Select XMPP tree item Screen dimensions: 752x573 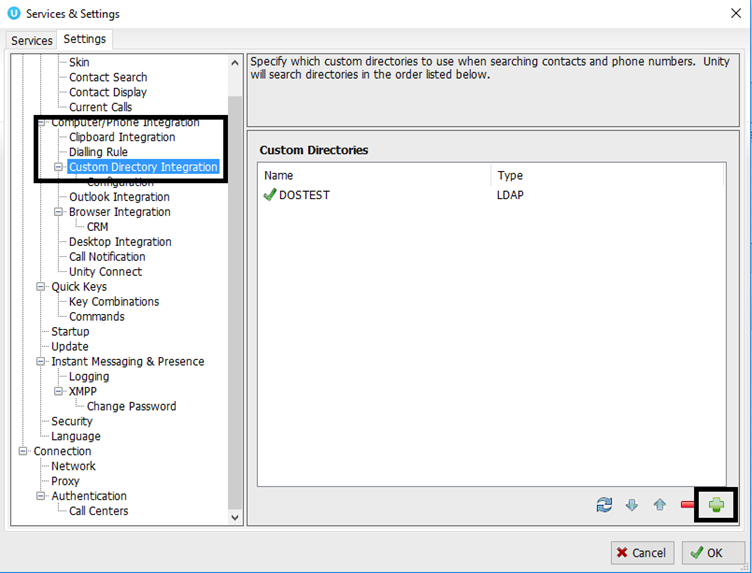point(82,391)
